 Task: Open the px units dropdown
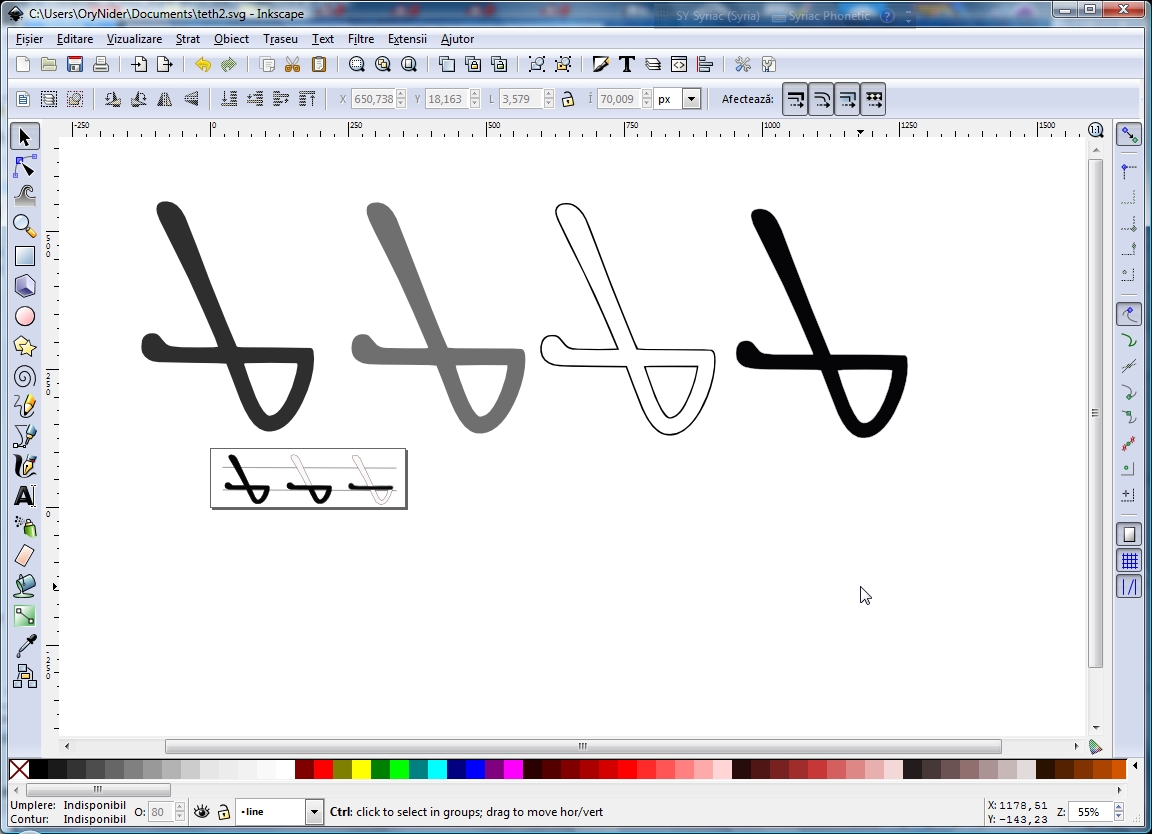pos(690,99)
